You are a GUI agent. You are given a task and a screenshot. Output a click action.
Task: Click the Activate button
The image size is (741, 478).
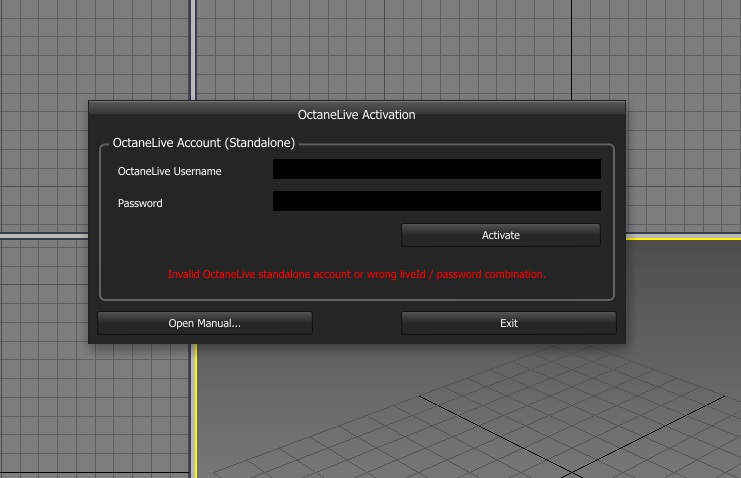[x=501, y=235]
